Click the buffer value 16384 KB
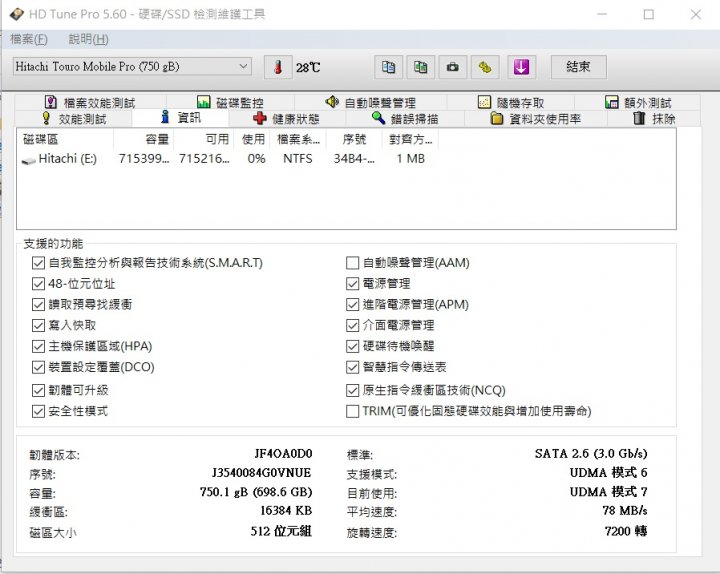Viewport: 720px width, 574px height. coord(286,511)
